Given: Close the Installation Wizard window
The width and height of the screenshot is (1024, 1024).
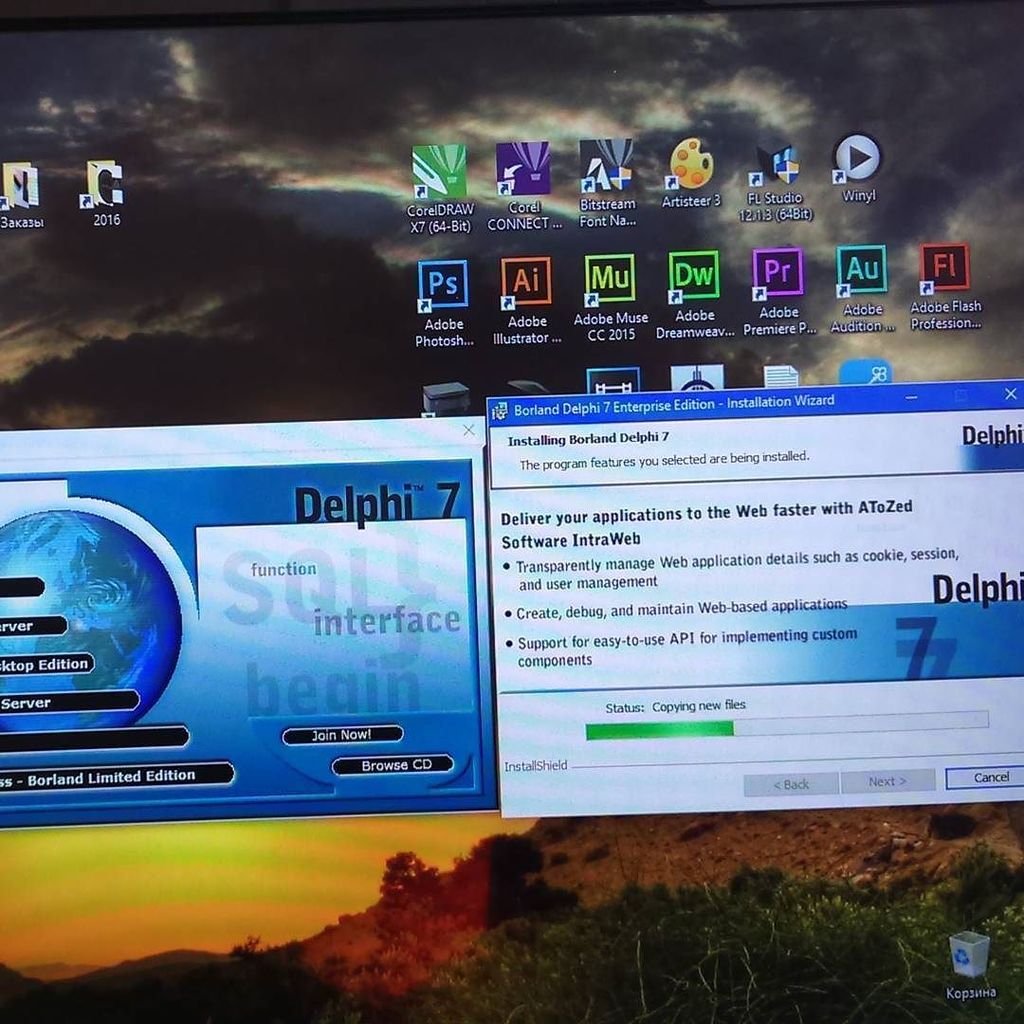Looking at the screenshot, I should [x=1010, y=394].
